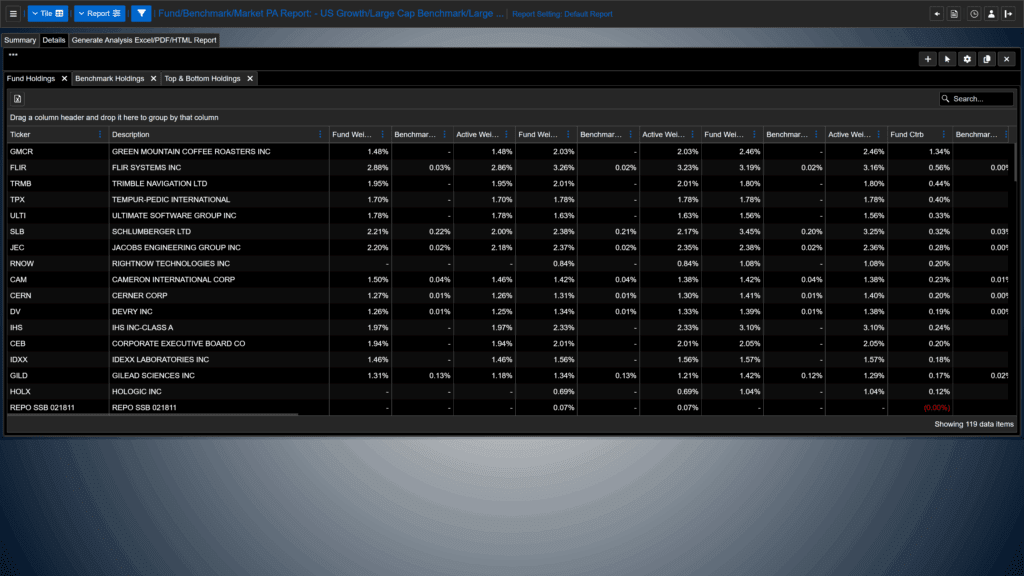Click the duplicate panel icon
The width and height of the screenshot is (1024, 576).
point(987,59)
